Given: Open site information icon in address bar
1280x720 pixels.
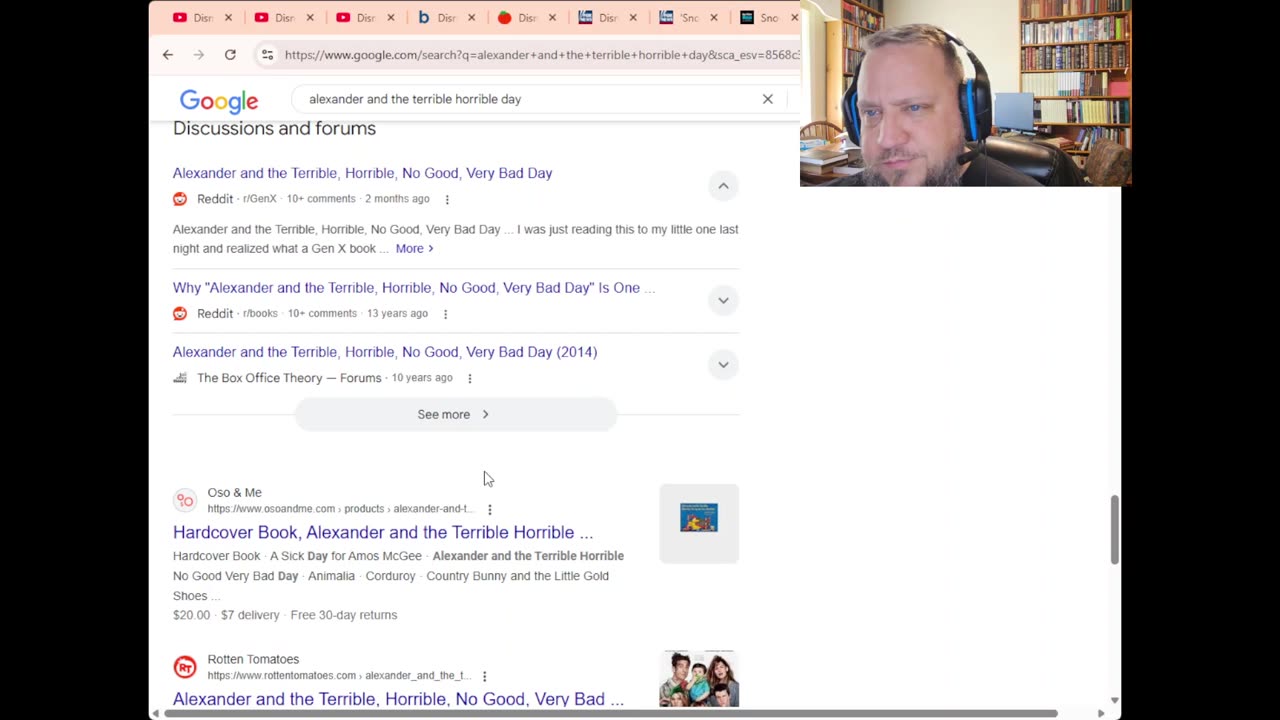Looking at the screenshot, I should (x=267, y=55).
